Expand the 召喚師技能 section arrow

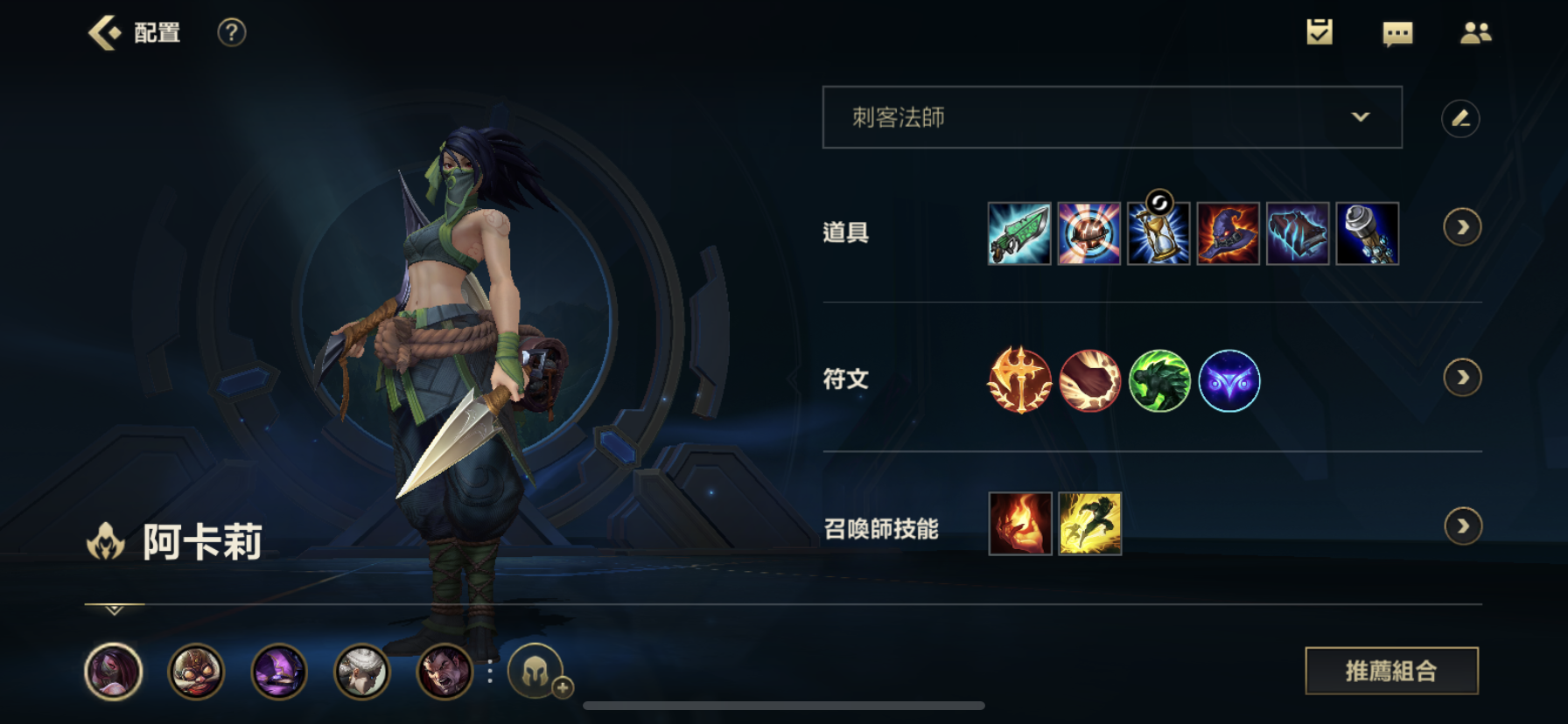click(x=1462, y=526)
